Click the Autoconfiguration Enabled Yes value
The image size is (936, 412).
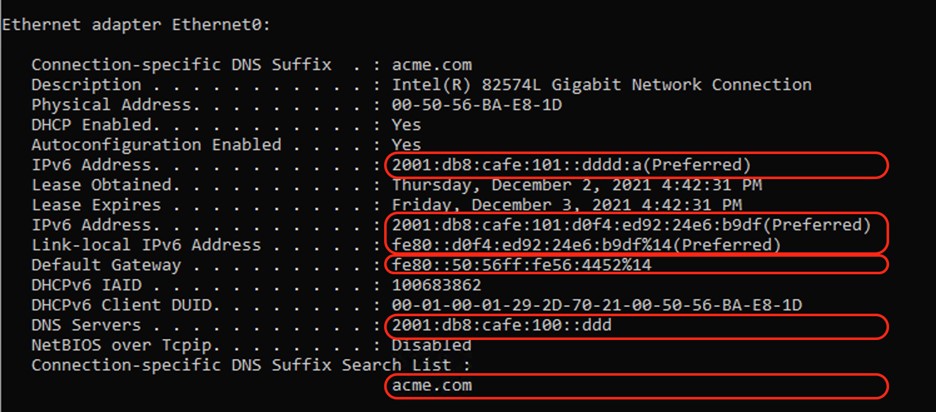pos(406,145)
